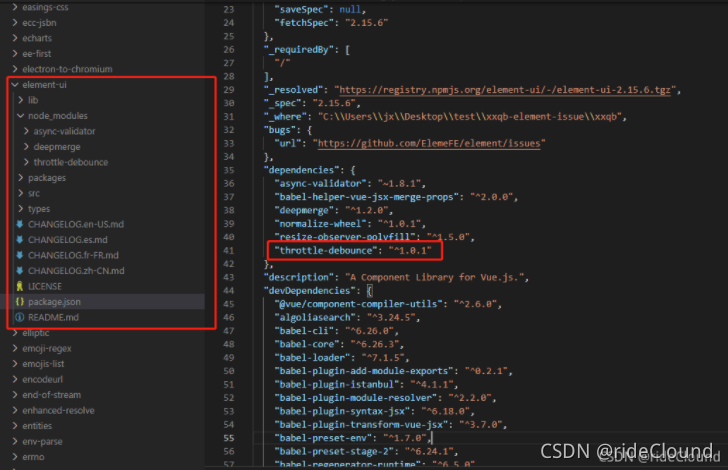Click the "bugs" key on line 32
728x470 pixels.
(x=280, y=130)
